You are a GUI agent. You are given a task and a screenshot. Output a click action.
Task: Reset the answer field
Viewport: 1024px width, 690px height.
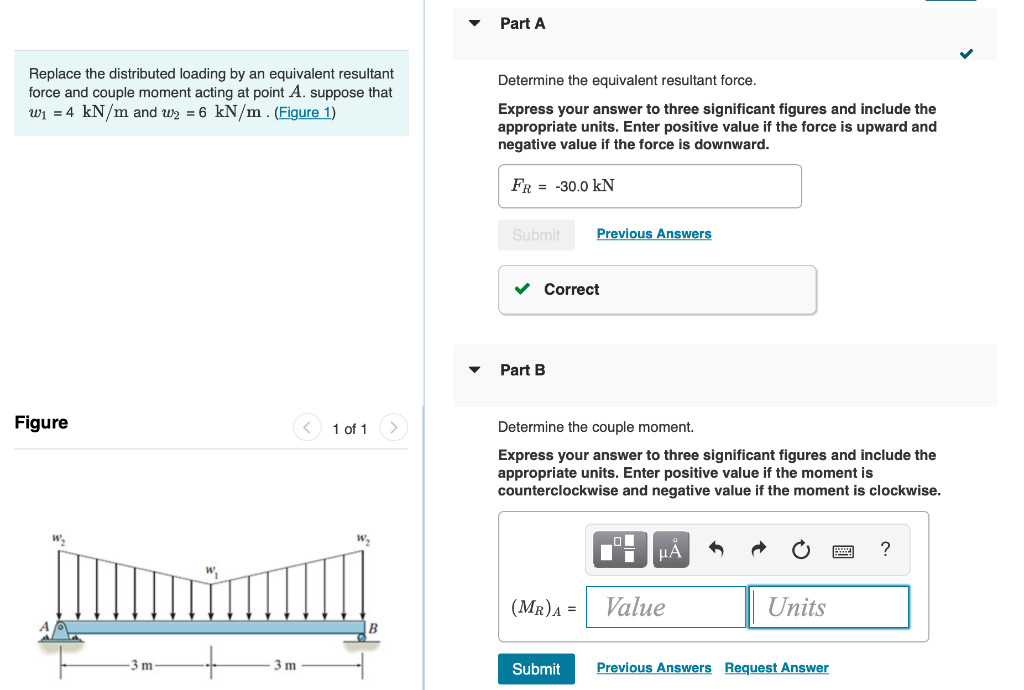[x=801, y=548]
